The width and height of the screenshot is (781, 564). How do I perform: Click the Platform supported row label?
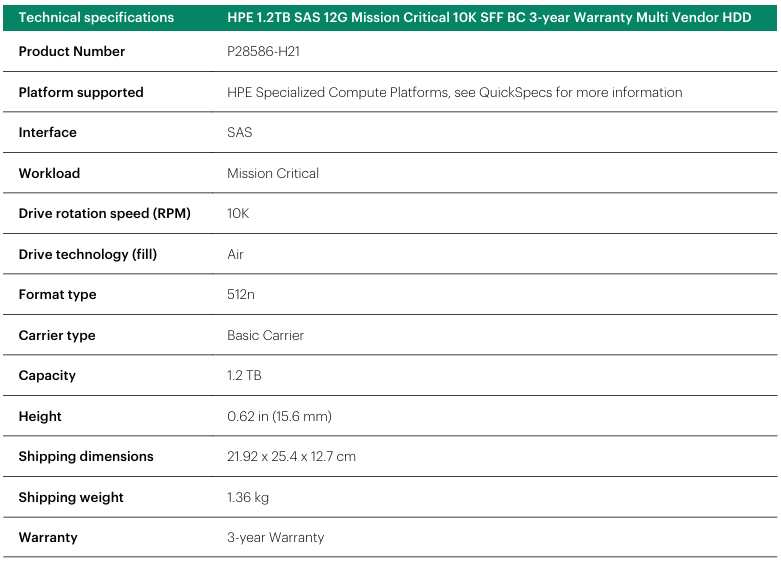(x=81, y=92)
